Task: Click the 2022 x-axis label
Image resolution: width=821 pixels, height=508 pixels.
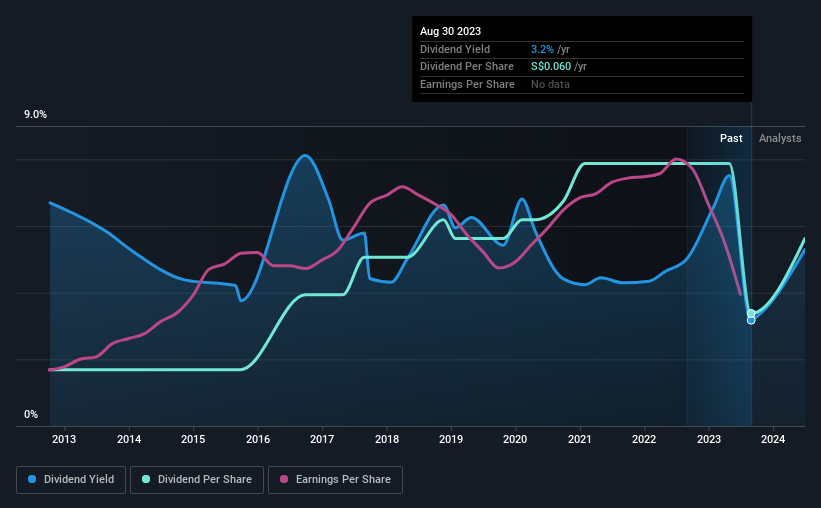Action: coord(644,439)
